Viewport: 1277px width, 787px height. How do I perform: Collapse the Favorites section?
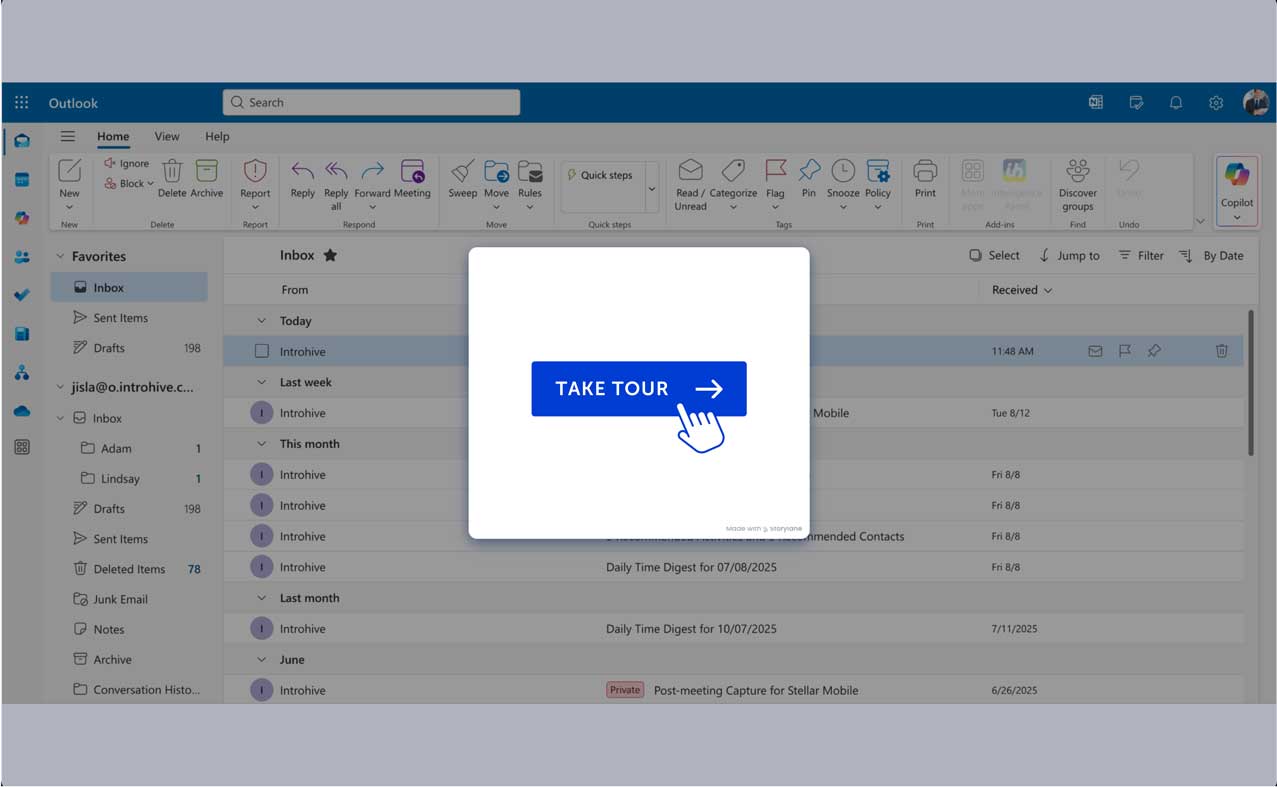click(x=60, y=257)
